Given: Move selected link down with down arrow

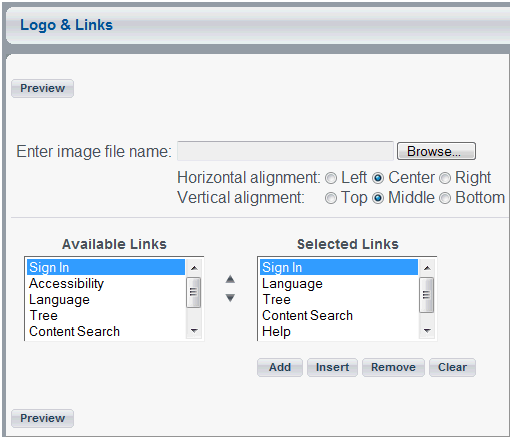Looking at the screenshot, I should tap(230, 298).
